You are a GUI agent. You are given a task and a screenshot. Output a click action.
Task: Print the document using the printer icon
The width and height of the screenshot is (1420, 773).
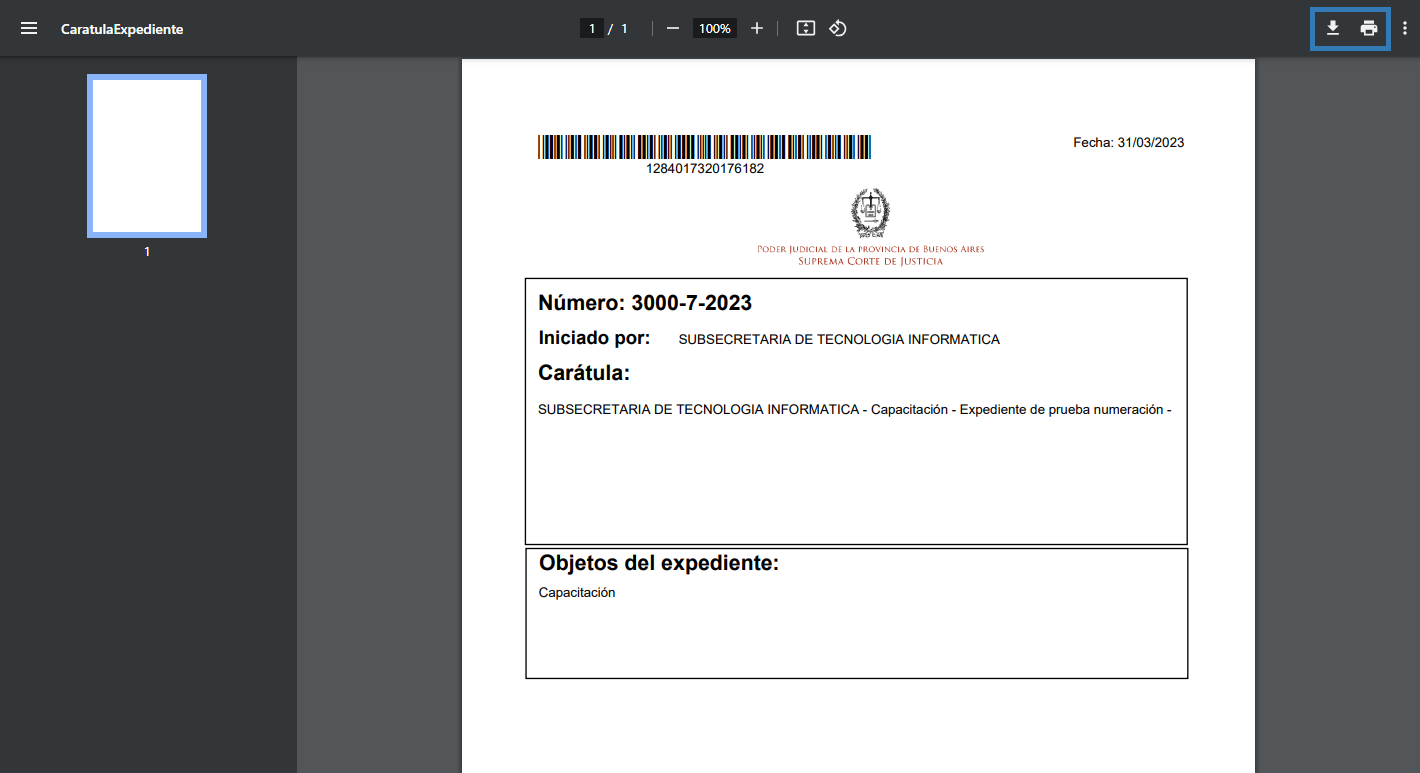click(x=1369, y=29)
